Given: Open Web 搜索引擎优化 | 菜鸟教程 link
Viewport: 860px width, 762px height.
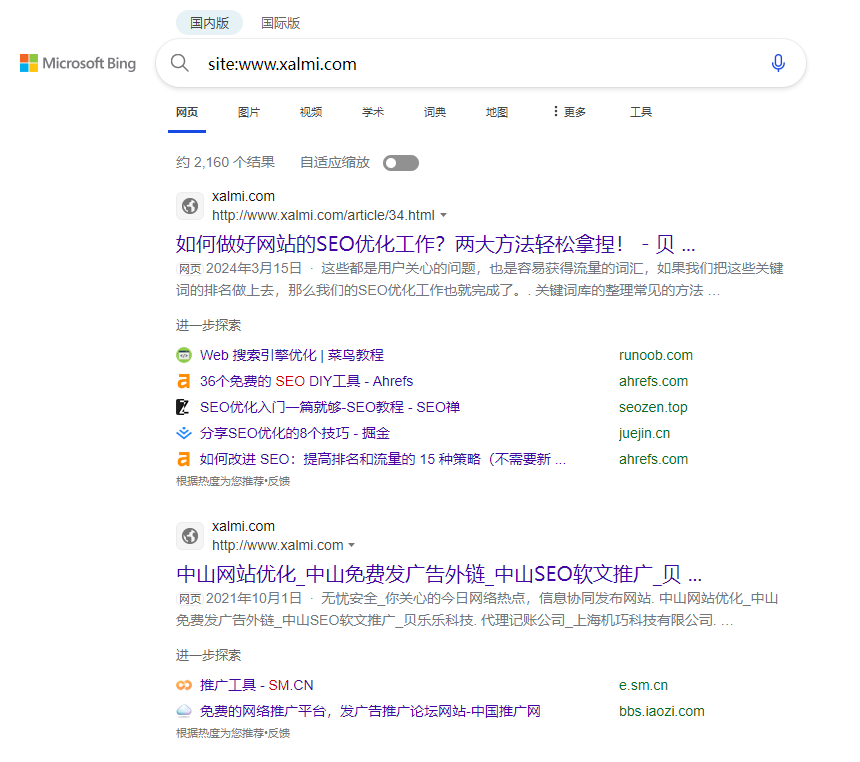Looking at the screenshot, I should 292,355.
